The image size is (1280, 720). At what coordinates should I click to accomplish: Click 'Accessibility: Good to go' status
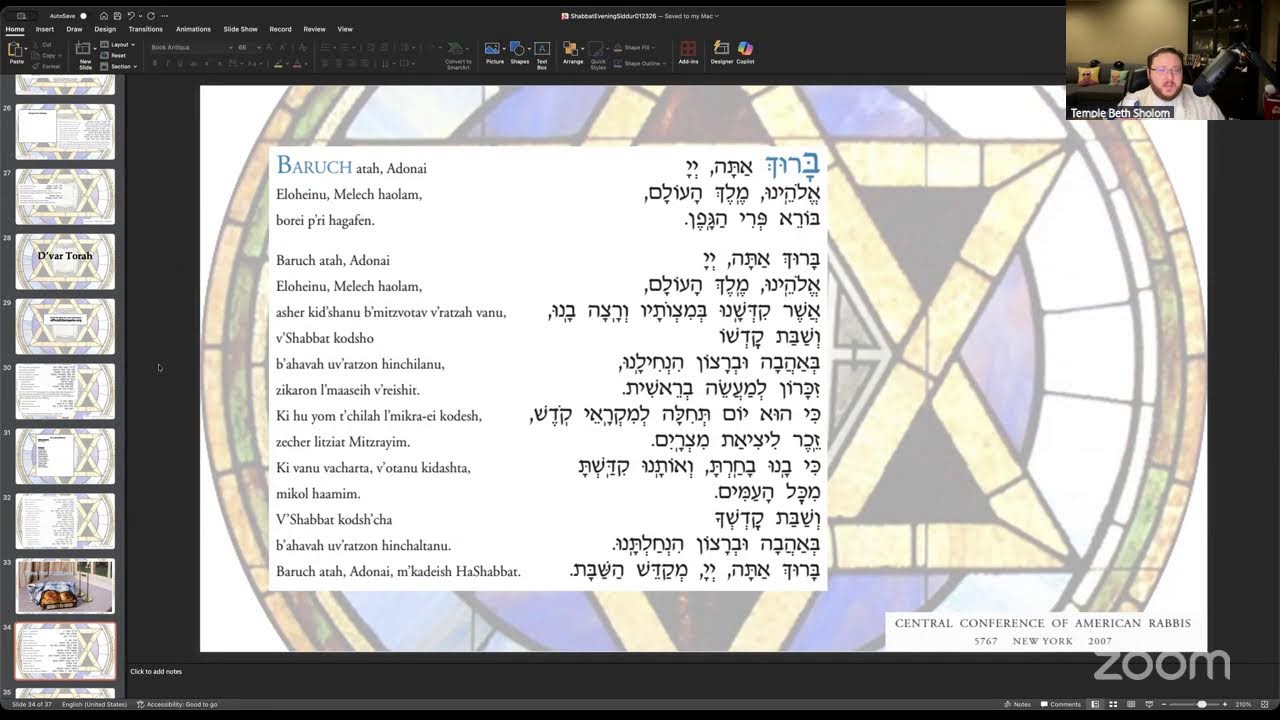[177, 704]
